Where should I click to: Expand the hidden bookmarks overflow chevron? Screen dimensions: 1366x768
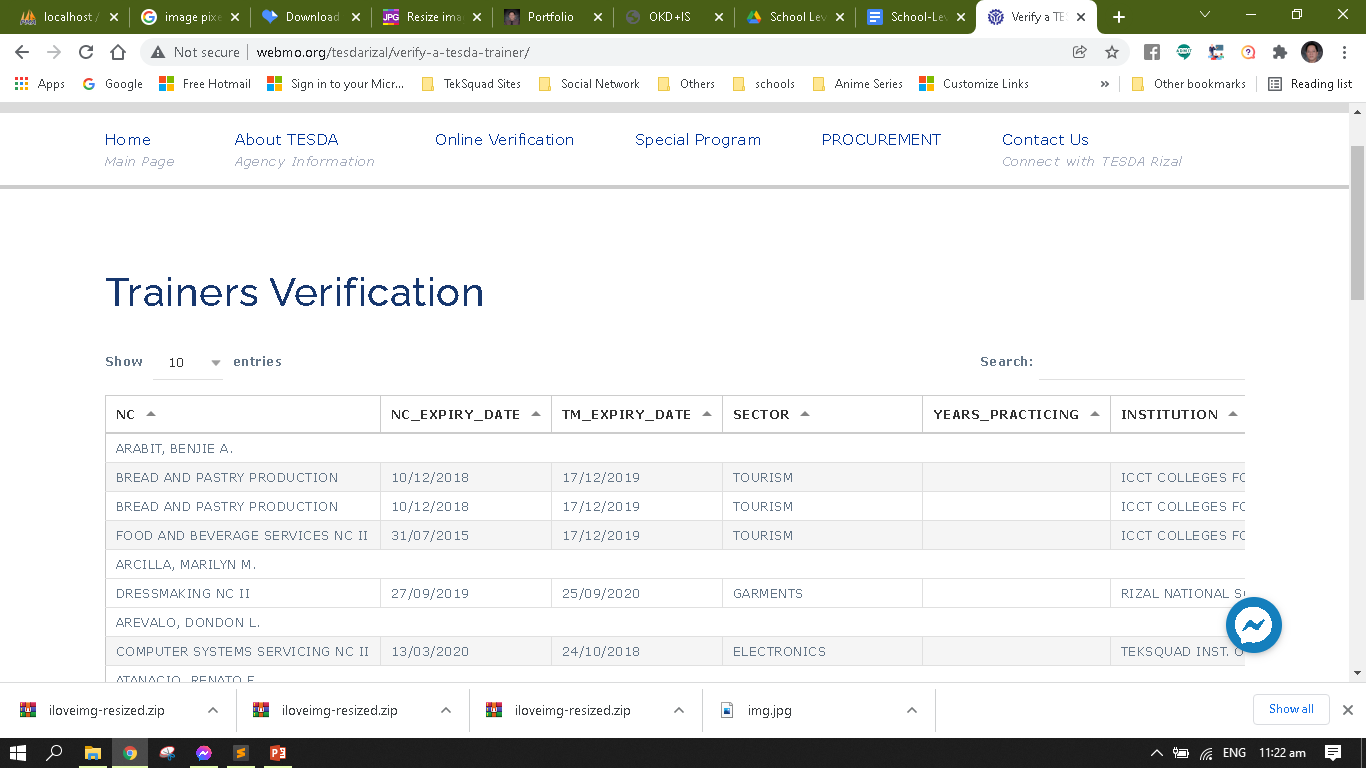[x=1104, y=84]
